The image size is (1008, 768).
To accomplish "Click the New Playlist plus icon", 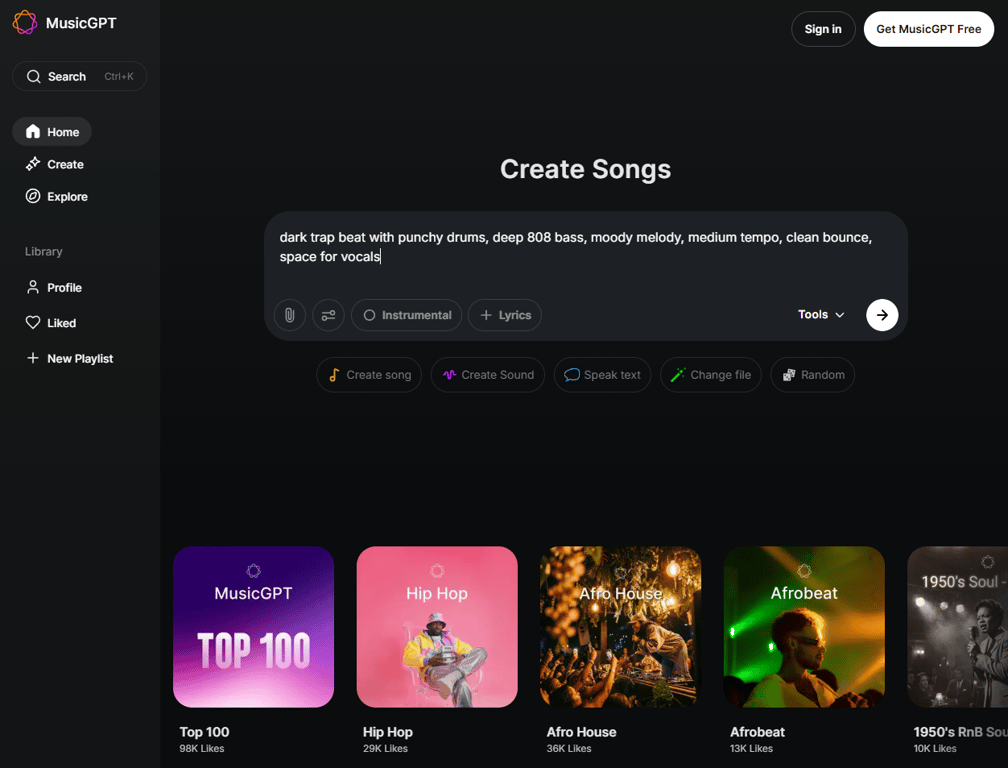I will 33,358.
